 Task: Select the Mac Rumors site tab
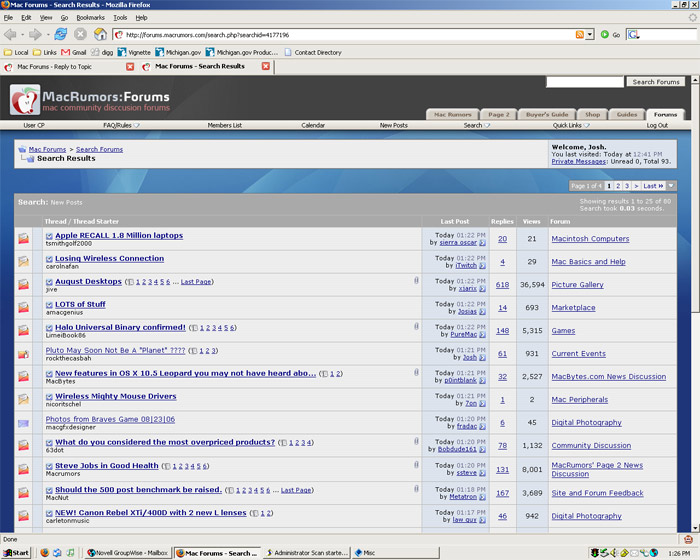pyautogui.click(x=453, y=114)
